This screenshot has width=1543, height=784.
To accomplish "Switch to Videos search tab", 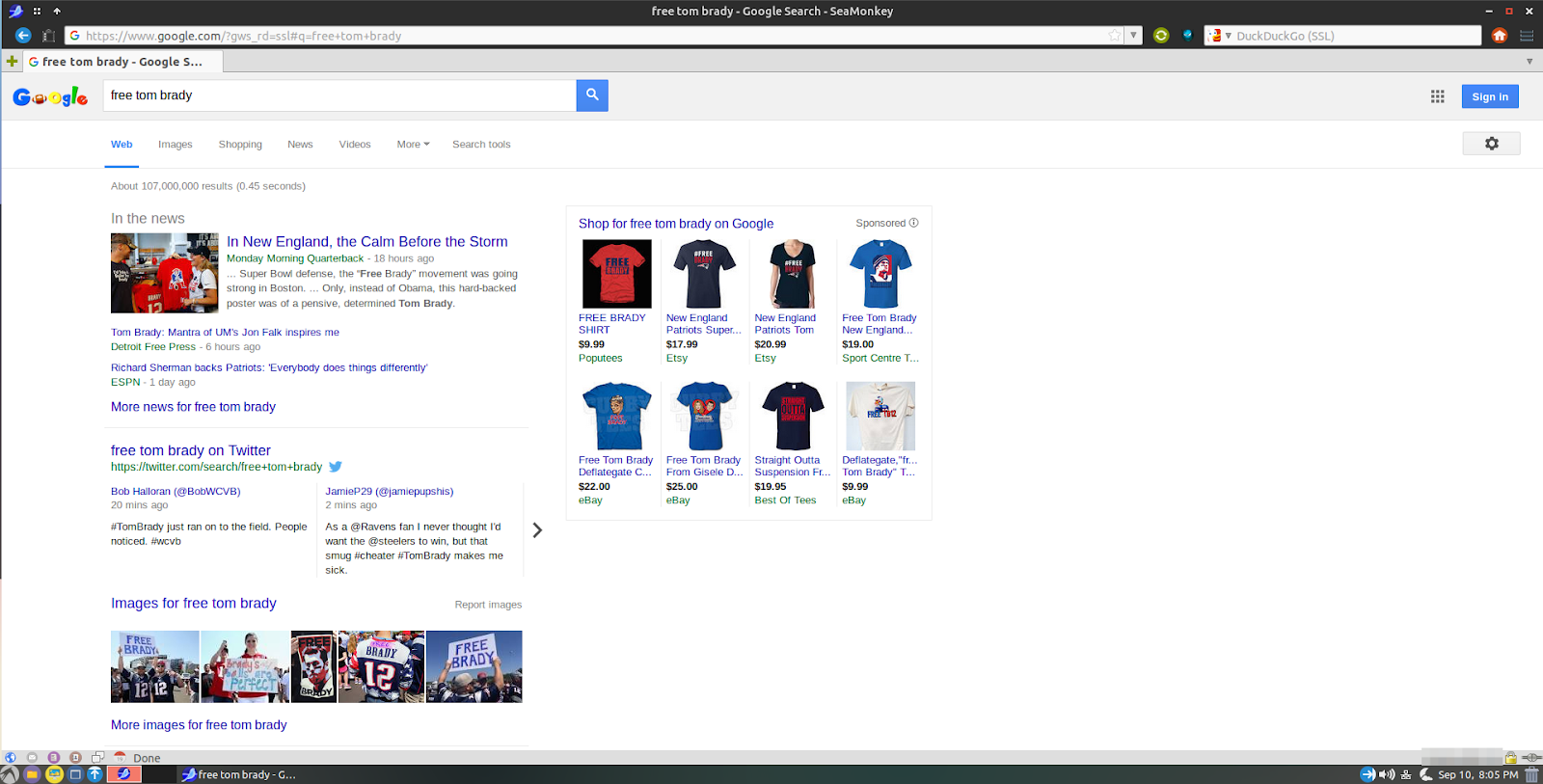I will [355, 145].
